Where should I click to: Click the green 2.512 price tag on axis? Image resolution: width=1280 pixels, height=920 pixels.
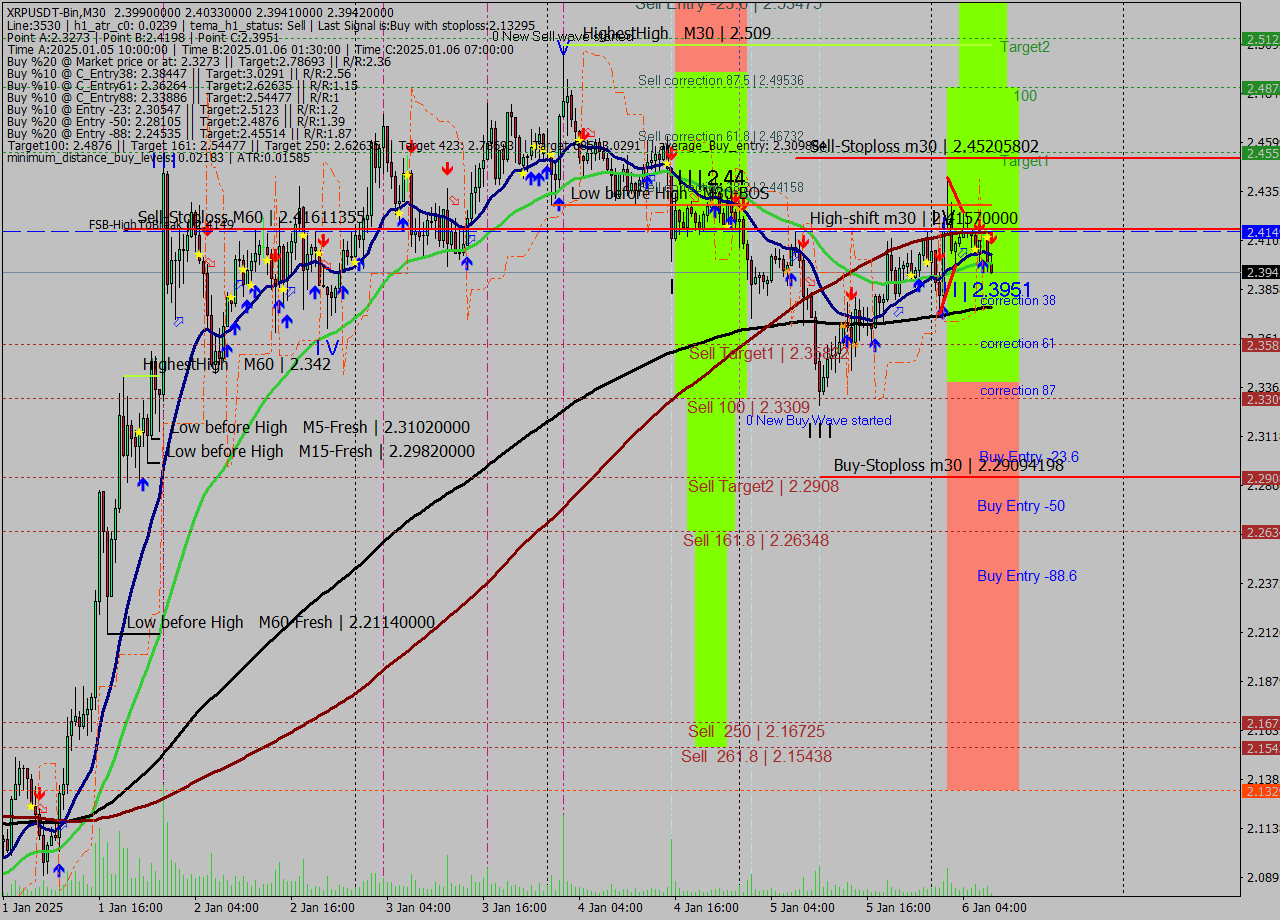point(1260,39)
